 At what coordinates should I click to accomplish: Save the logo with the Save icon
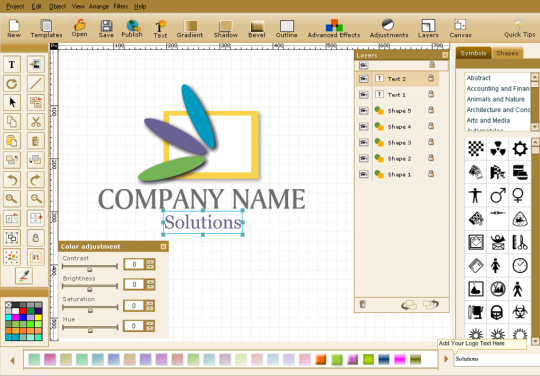tap(106, 28)
